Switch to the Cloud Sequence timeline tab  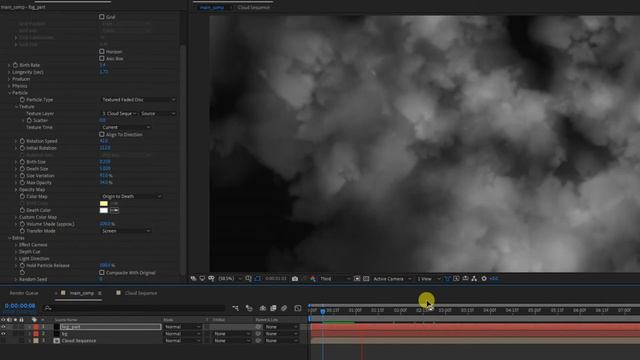coord(141,293)
